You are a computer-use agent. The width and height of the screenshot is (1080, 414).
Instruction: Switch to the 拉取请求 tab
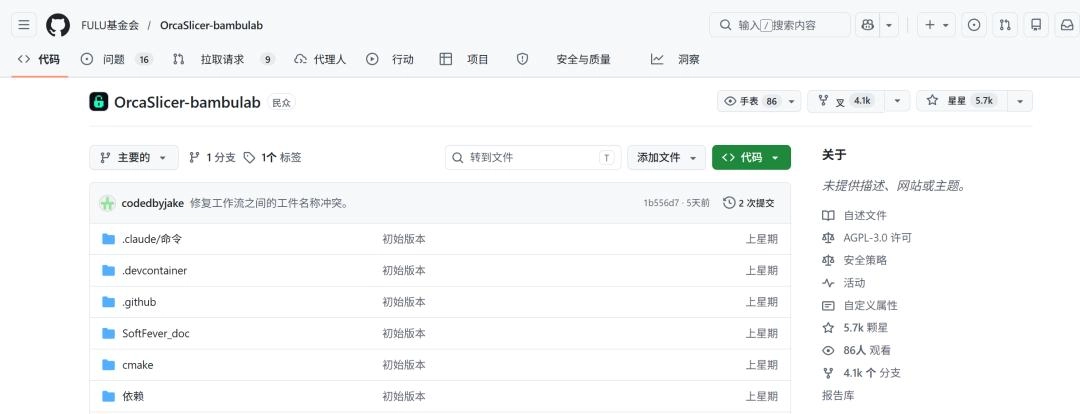[224, 59]
